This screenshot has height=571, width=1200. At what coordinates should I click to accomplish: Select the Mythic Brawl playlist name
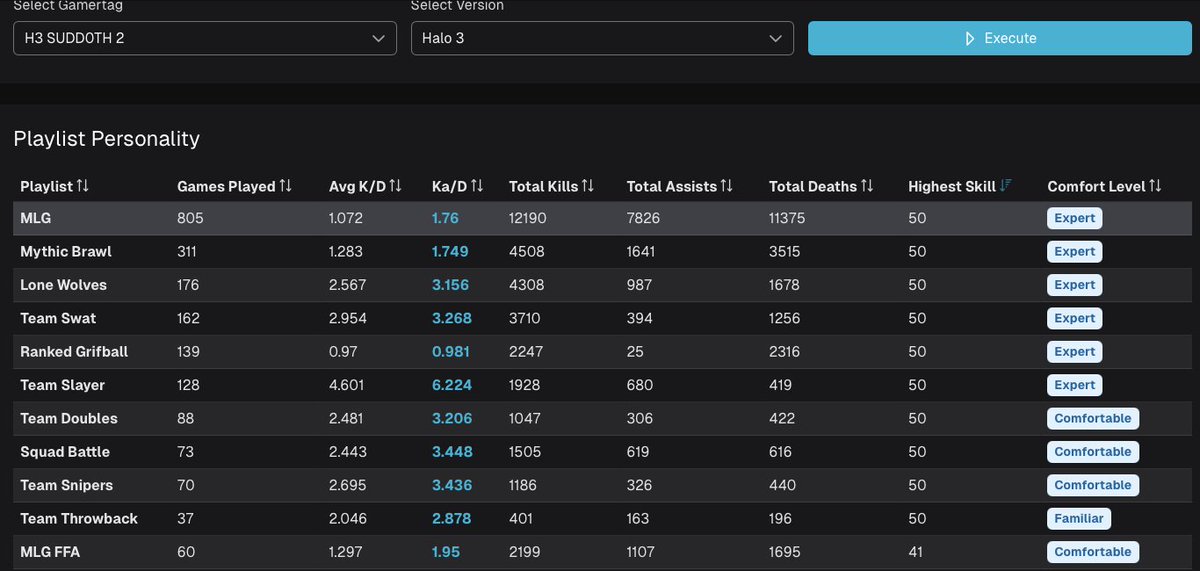click(x=66, y=251)
